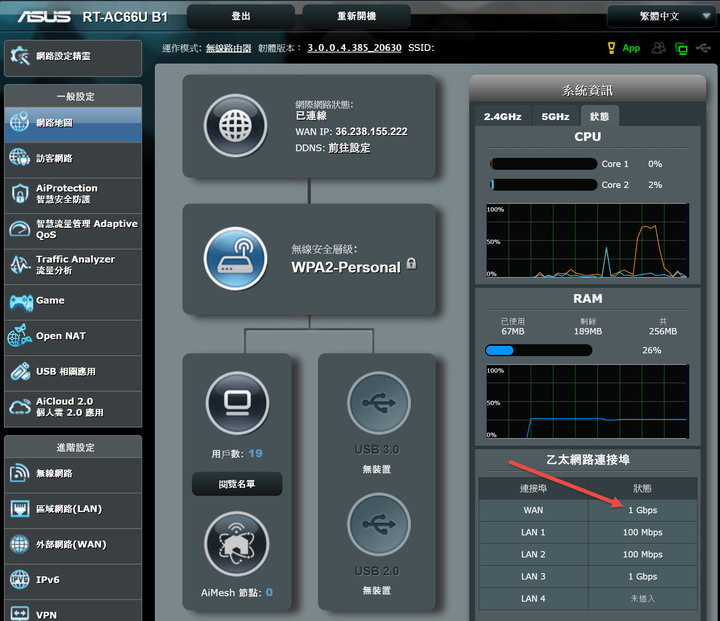The height and width of the screenshot is (621, 720).
Task: Click the CPU usage history graph
Action: [587, 240]
